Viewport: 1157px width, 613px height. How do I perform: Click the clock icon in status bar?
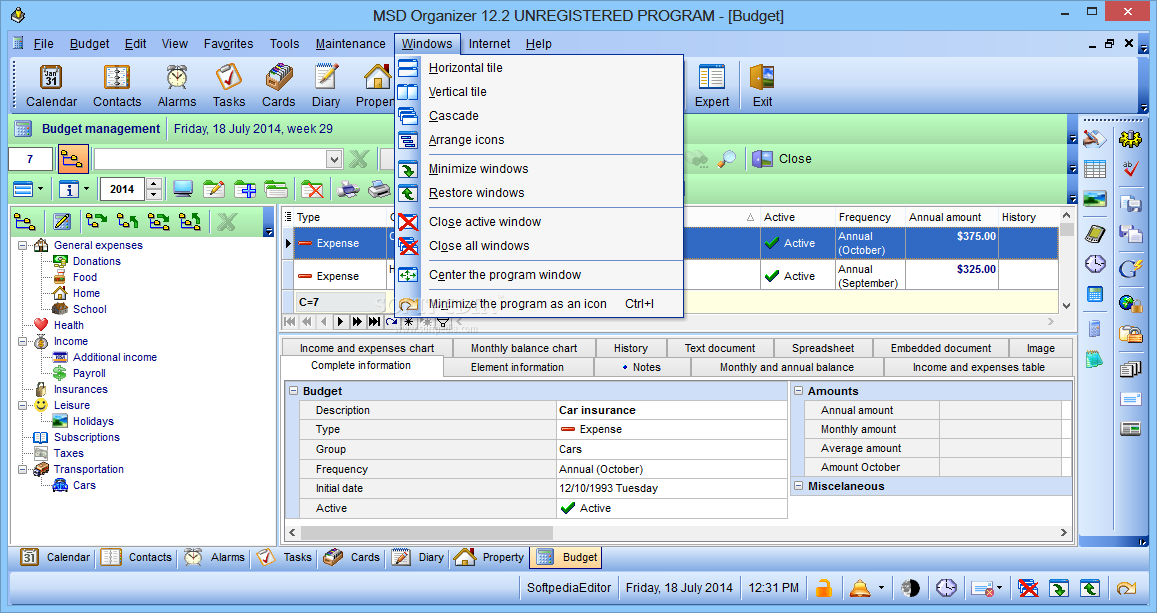coord(946,588)
